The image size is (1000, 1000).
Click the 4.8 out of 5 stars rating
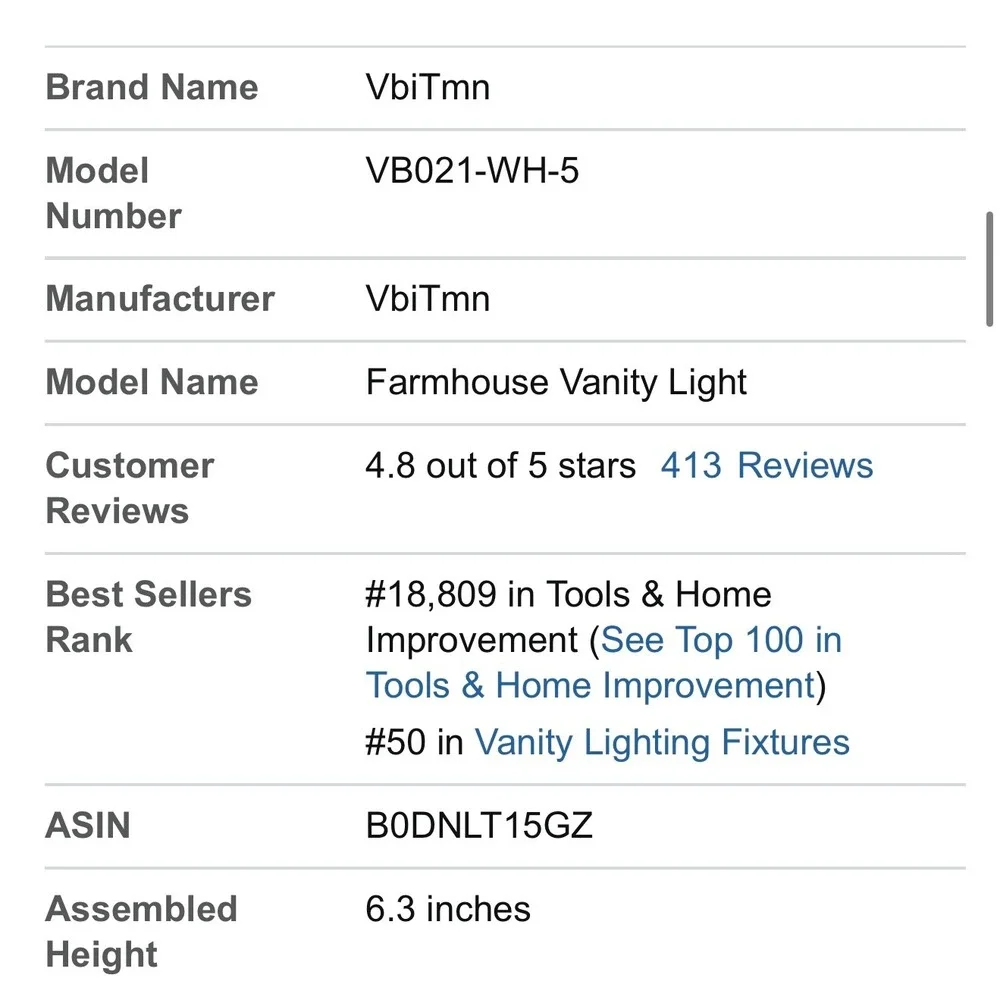tap(501, 465)
